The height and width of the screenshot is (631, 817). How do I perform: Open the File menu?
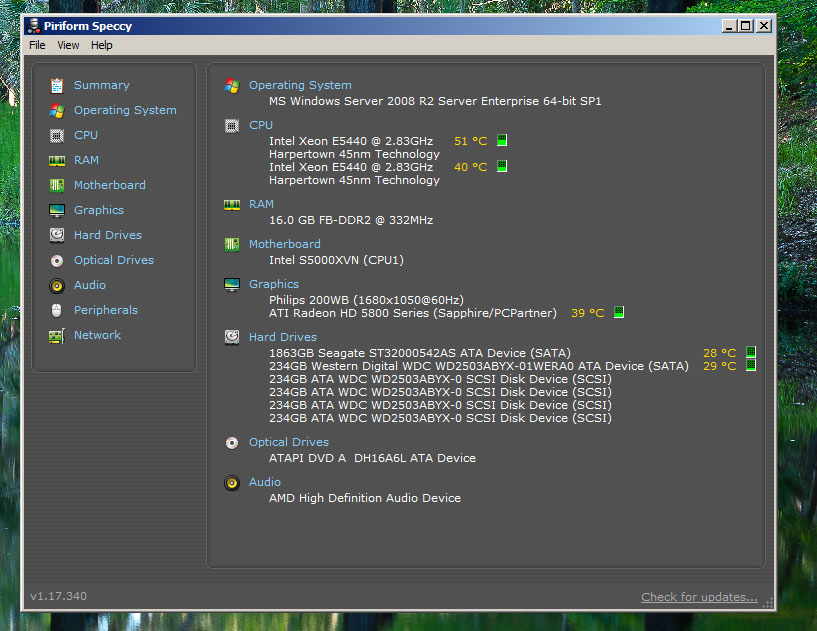coord(37,45)
